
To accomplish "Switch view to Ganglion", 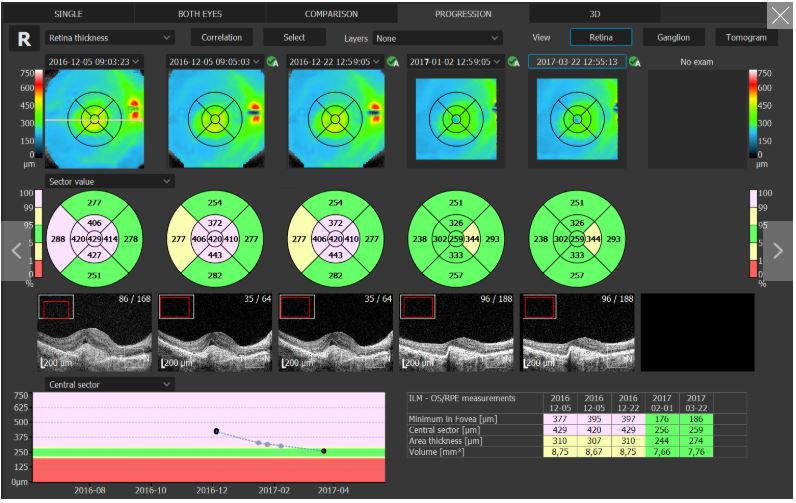I will (673, 37).
